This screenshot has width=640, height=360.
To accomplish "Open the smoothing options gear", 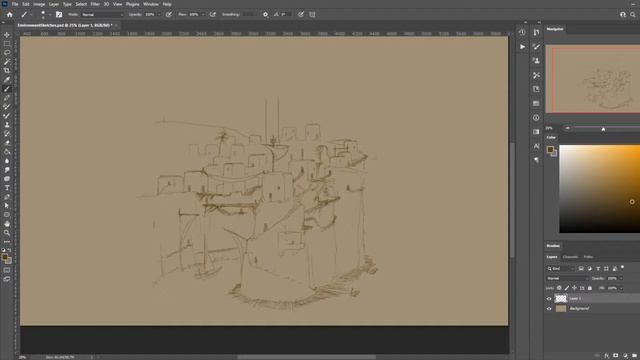I will [265, 14].
